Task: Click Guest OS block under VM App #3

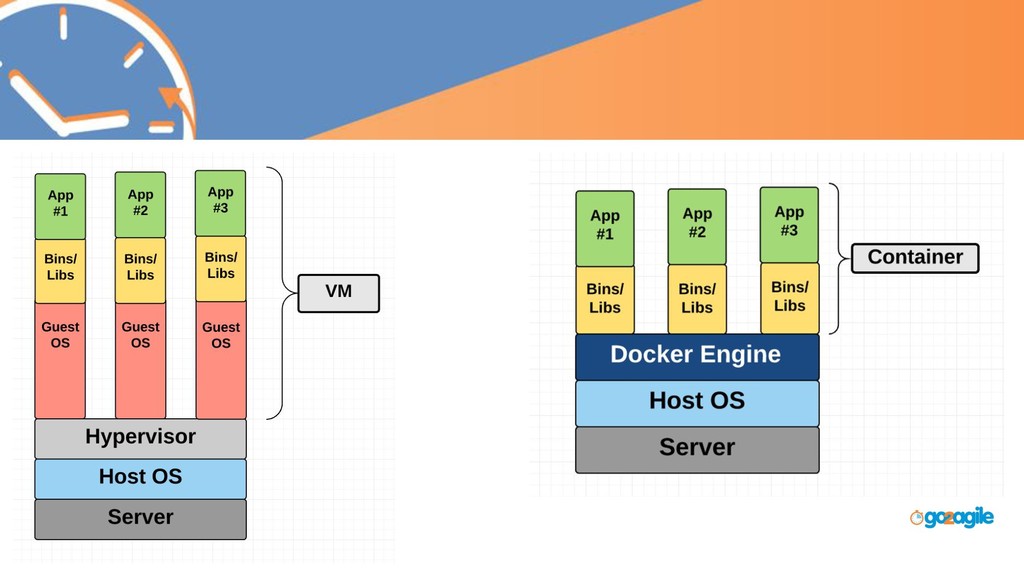Action: point(221,360)
